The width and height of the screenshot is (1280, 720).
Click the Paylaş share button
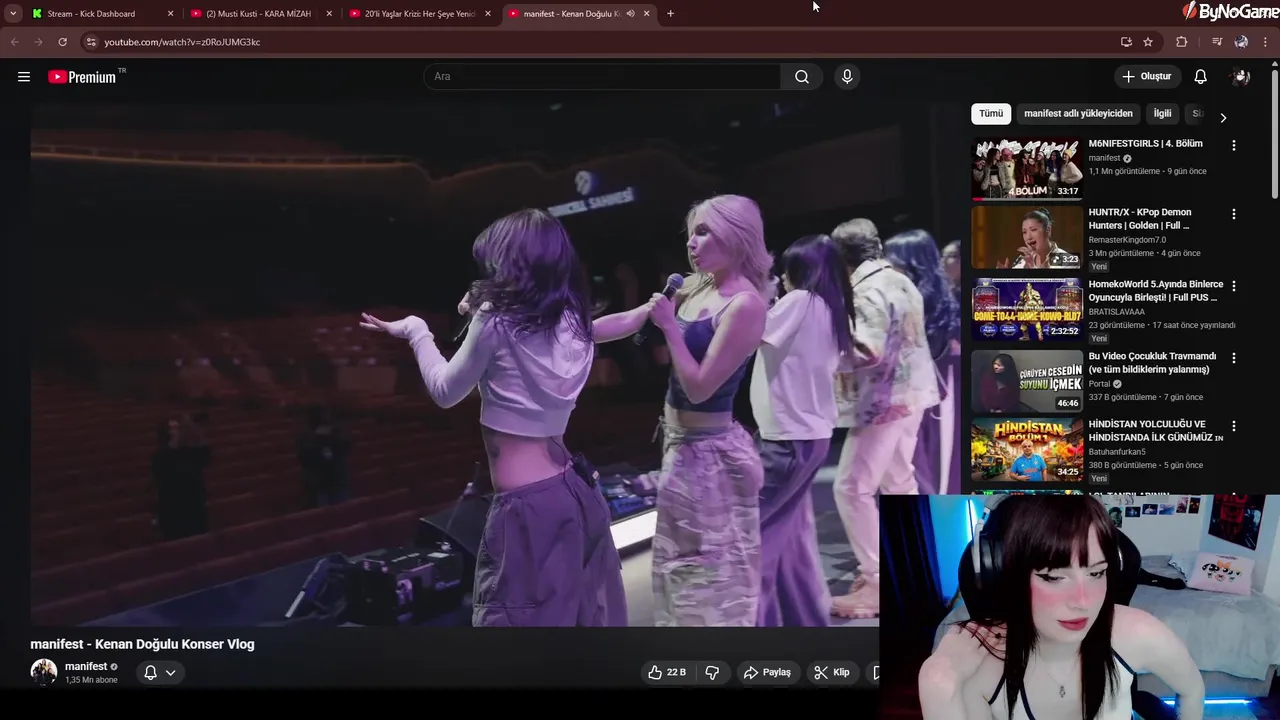click(767, 673)
